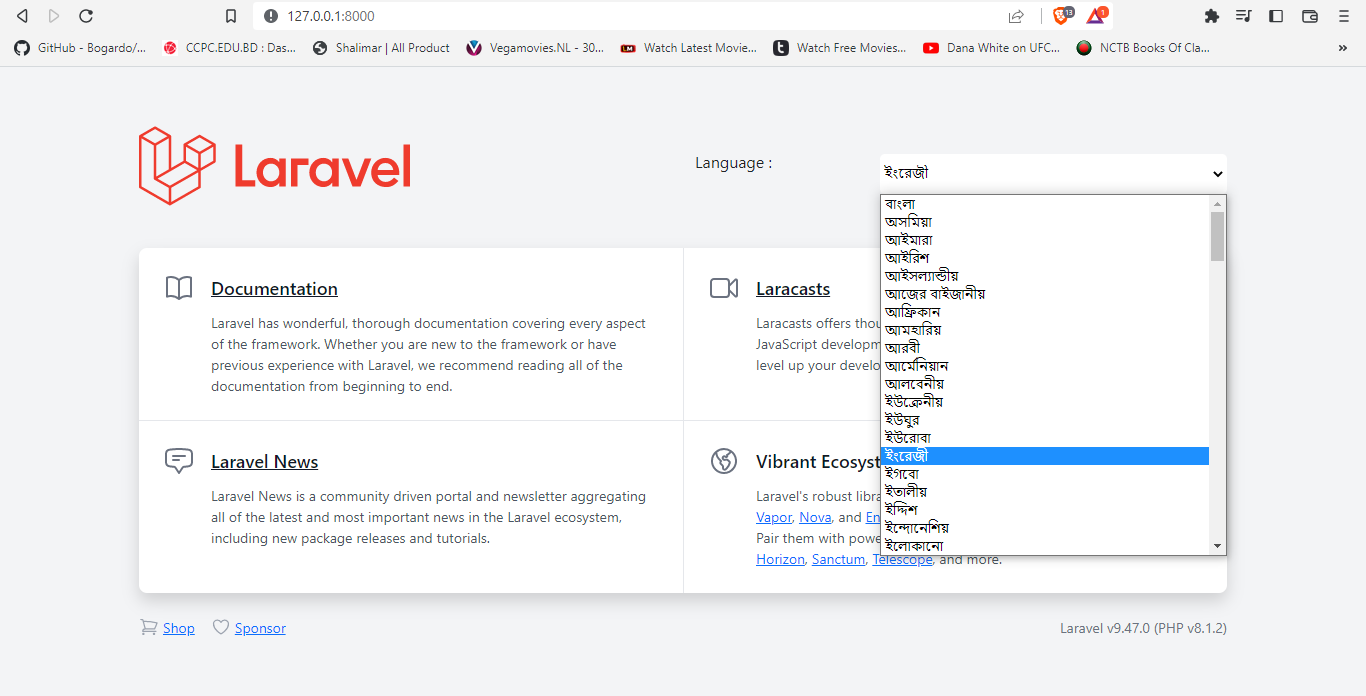This screenshot has height=696, width=1366.
Task: Bookmark this page with the bookmark icon
Action: (x=231, y=16)
